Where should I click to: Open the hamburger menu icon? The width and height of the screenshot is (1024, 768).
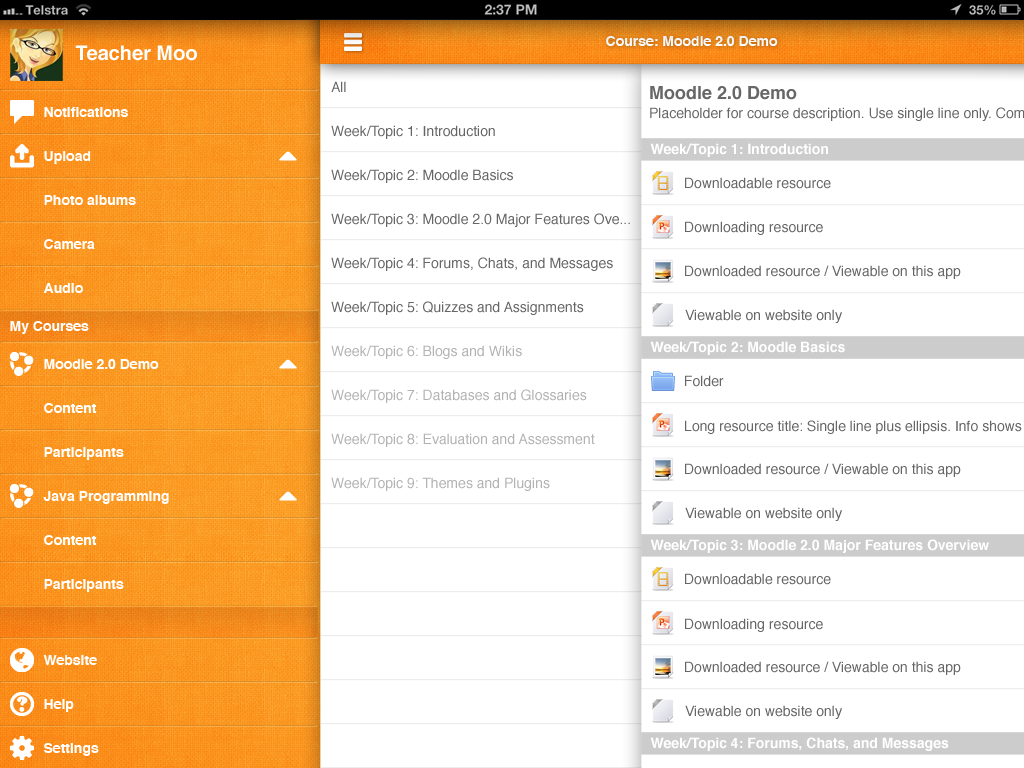tap(353, 42)
